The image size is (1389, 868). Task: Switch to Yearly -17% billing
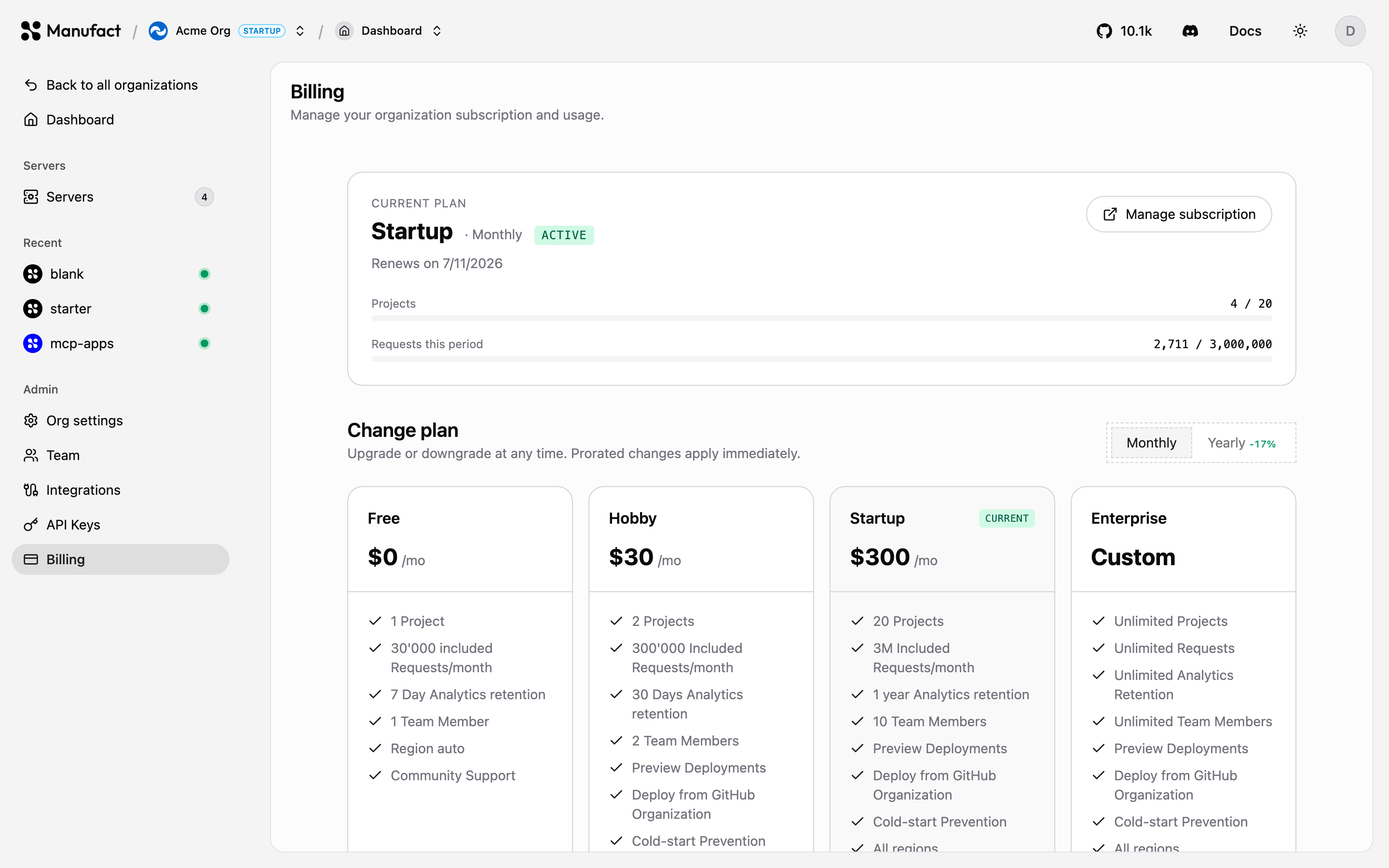[x=1241, y=443]
